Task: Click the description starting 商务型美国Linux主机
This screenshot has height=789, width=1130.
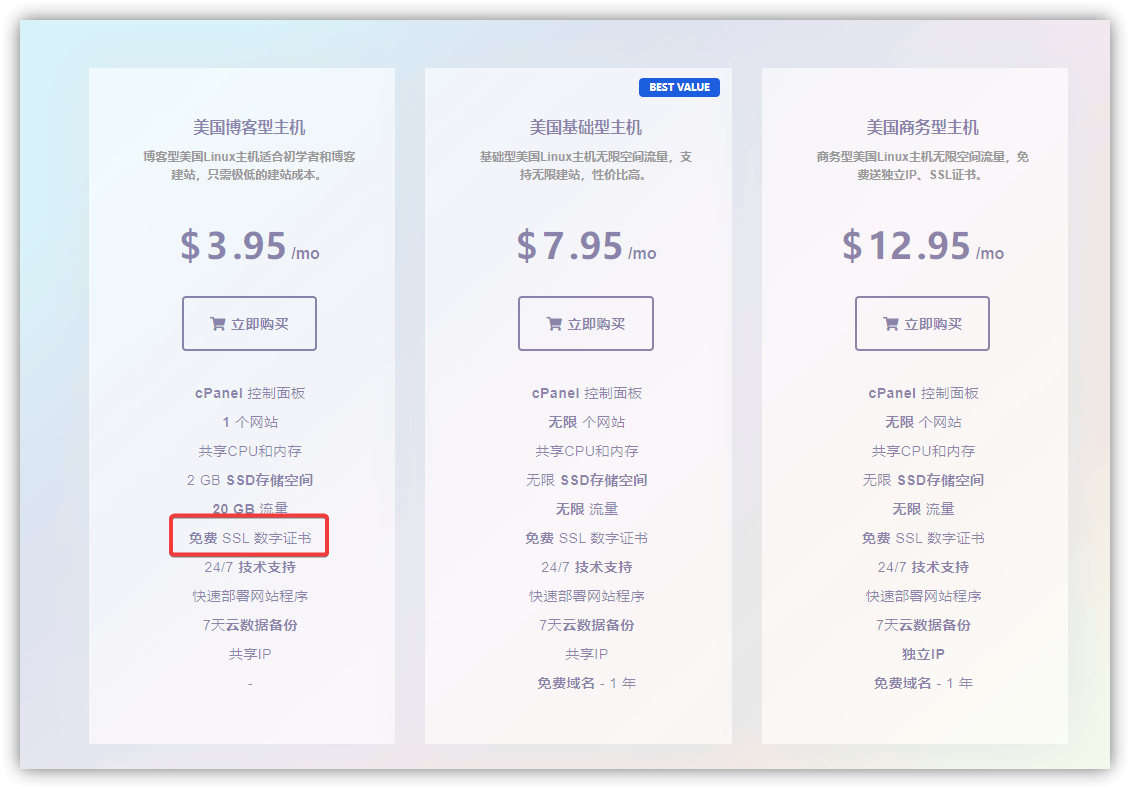Action: pos(922,166)
